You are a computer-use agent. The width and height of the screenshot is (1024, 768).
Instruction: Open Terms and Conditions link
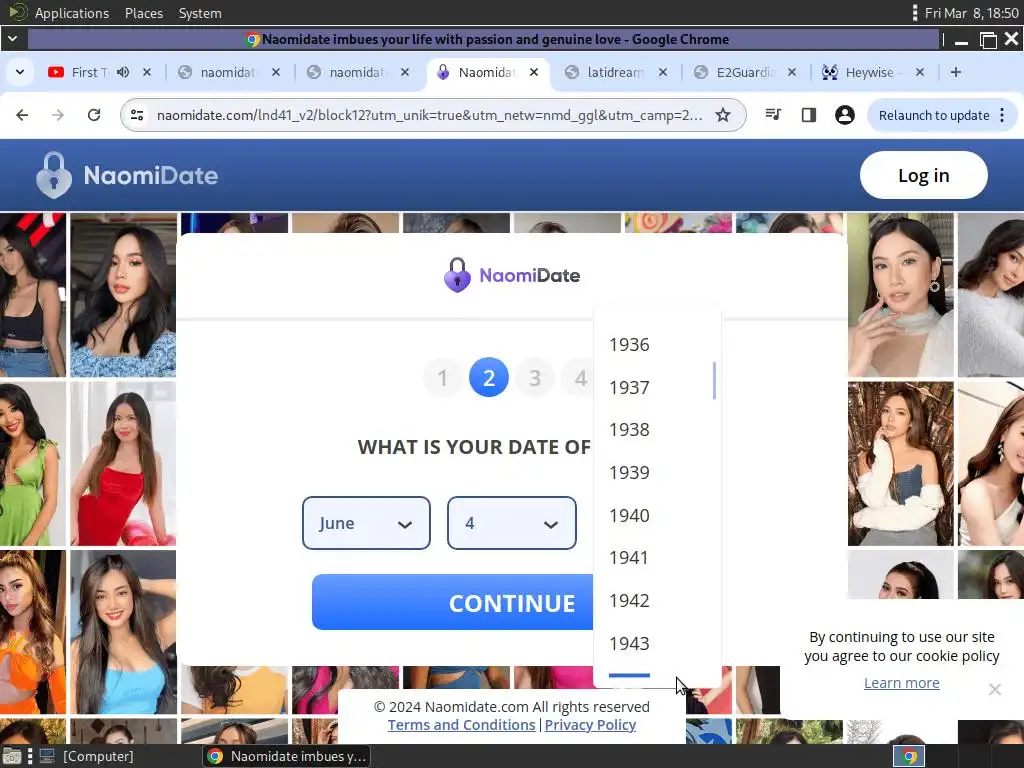click(461, 725)
